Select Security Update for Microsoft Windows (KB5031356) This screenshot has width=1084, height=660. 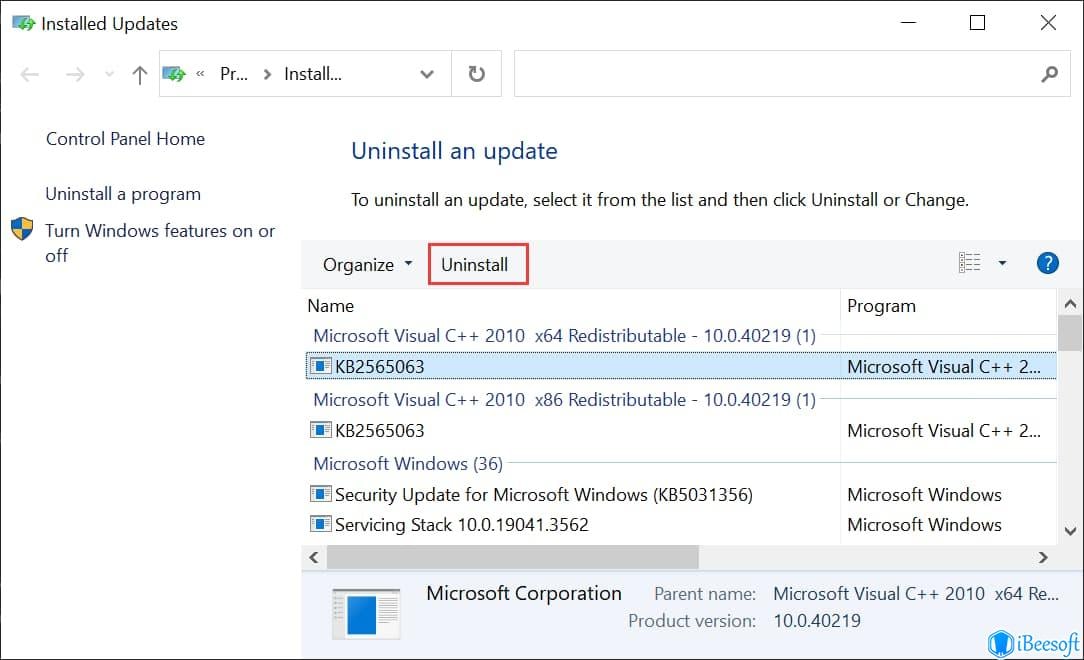tap(543, 495)
